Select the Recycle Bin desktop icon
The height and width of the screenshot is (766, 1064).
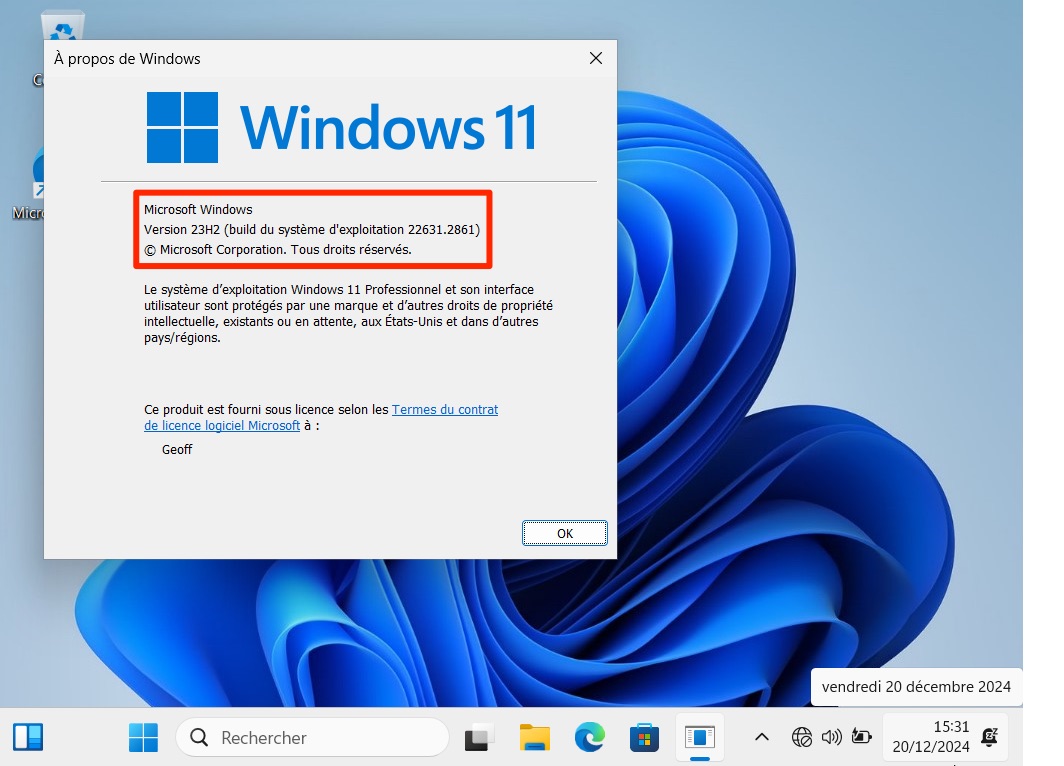[62, 25]
